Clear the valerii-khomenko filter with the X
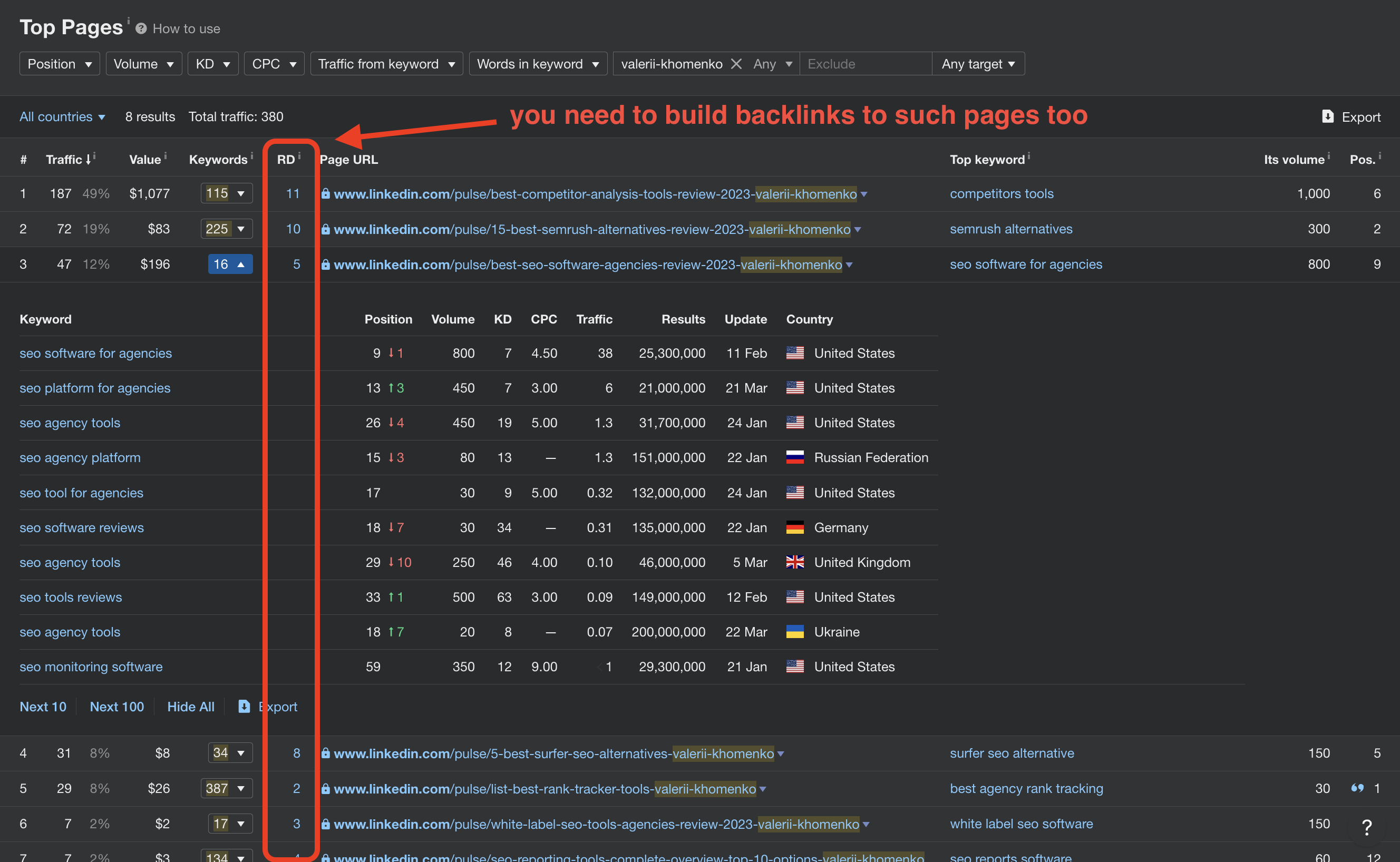The image size is (1400, 862). click(x=736, y=64)
